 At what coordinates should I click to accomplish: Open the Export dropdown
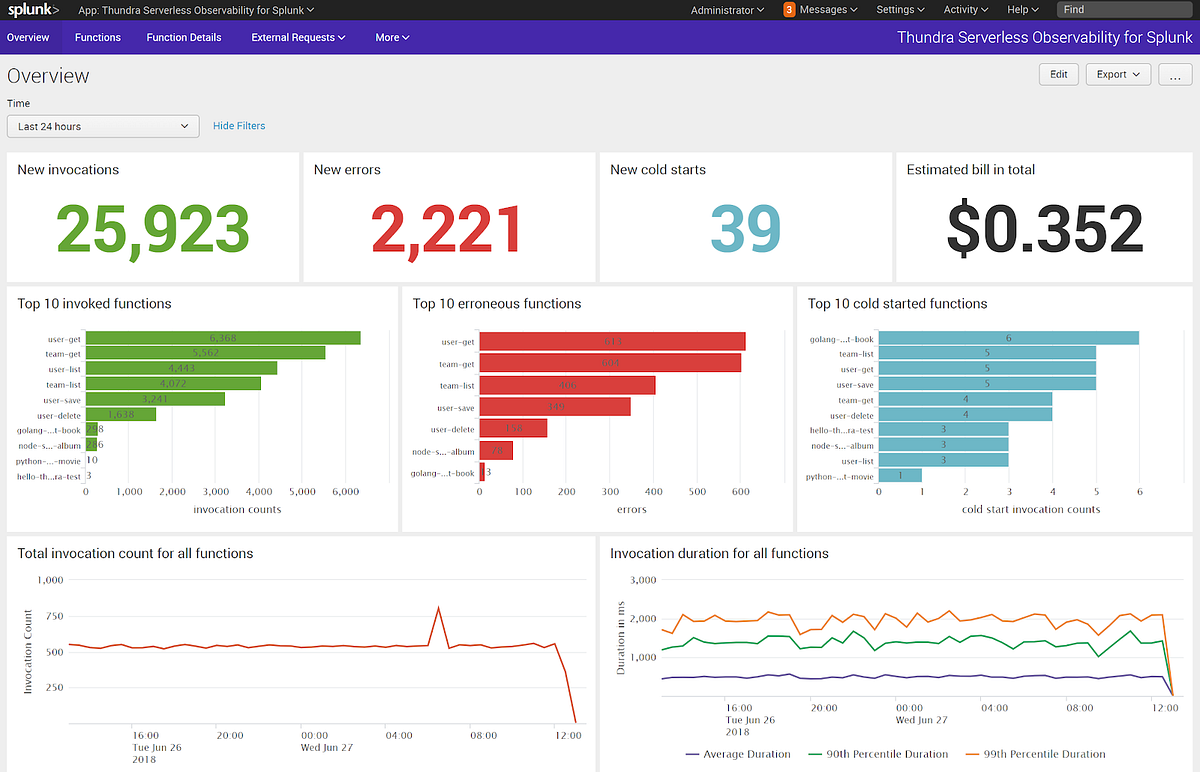(x=1117, y=74)
